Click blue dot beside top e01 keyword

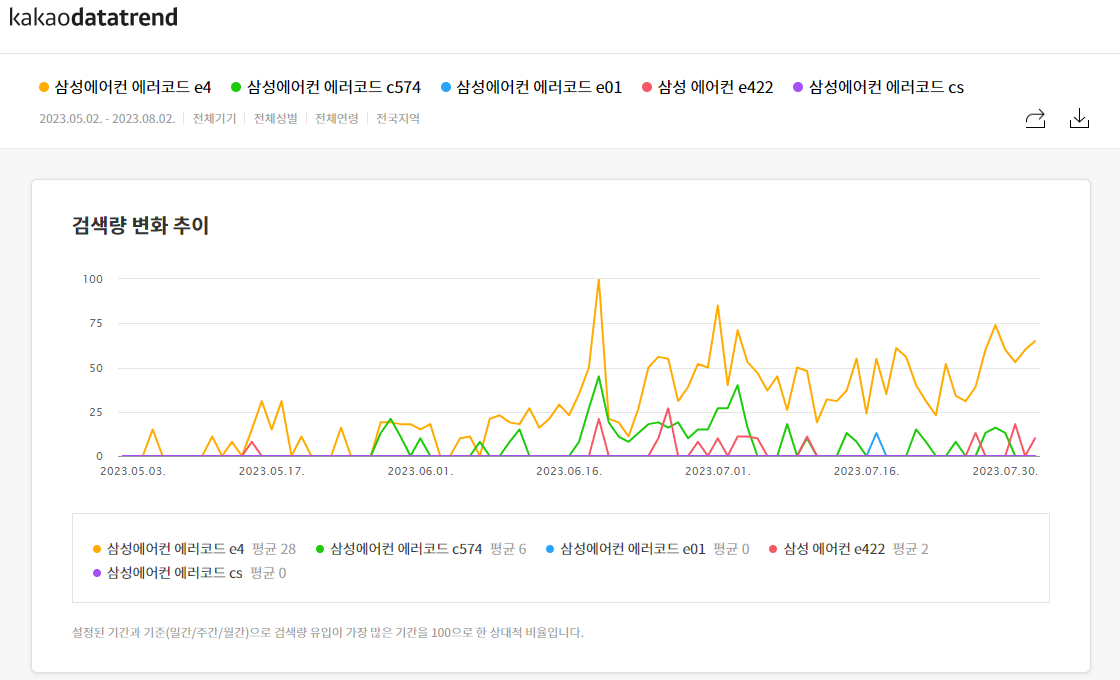pyautogui.click(x=446, y=87)
